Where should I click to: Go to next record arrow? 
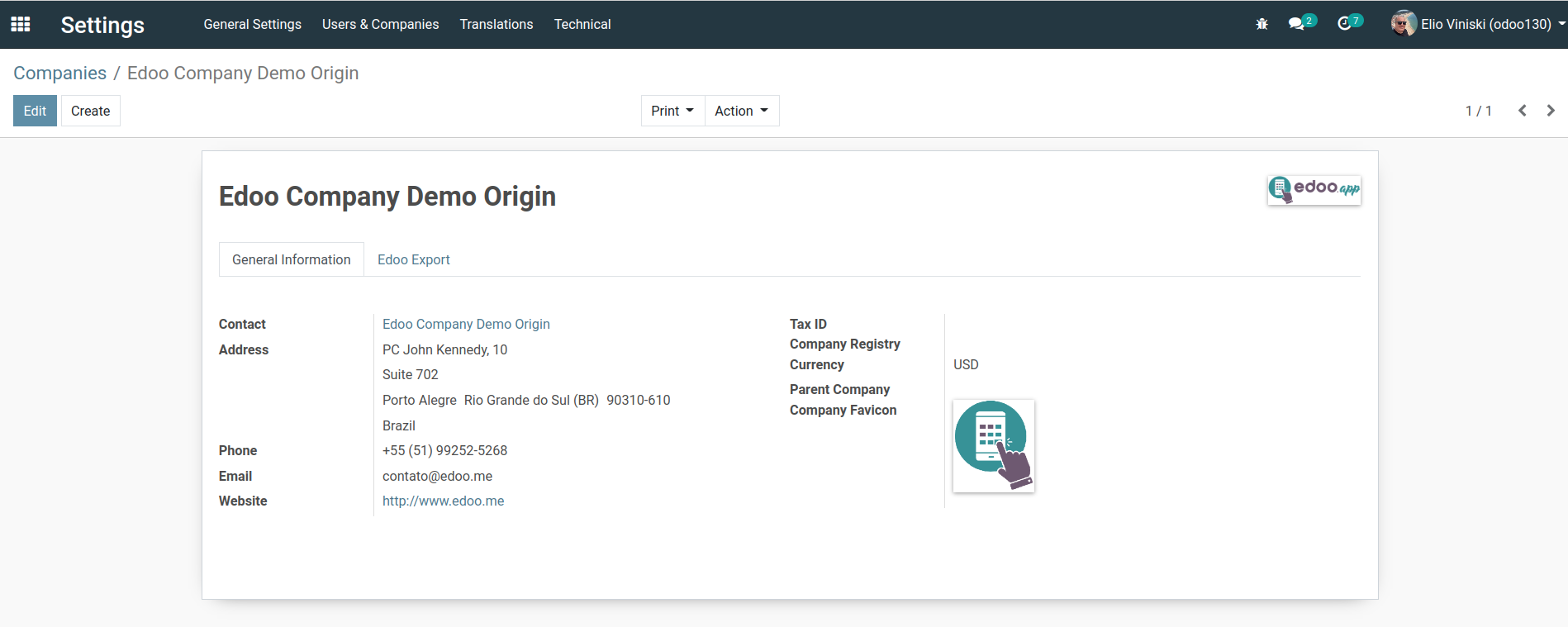(x=1551, y=111)
